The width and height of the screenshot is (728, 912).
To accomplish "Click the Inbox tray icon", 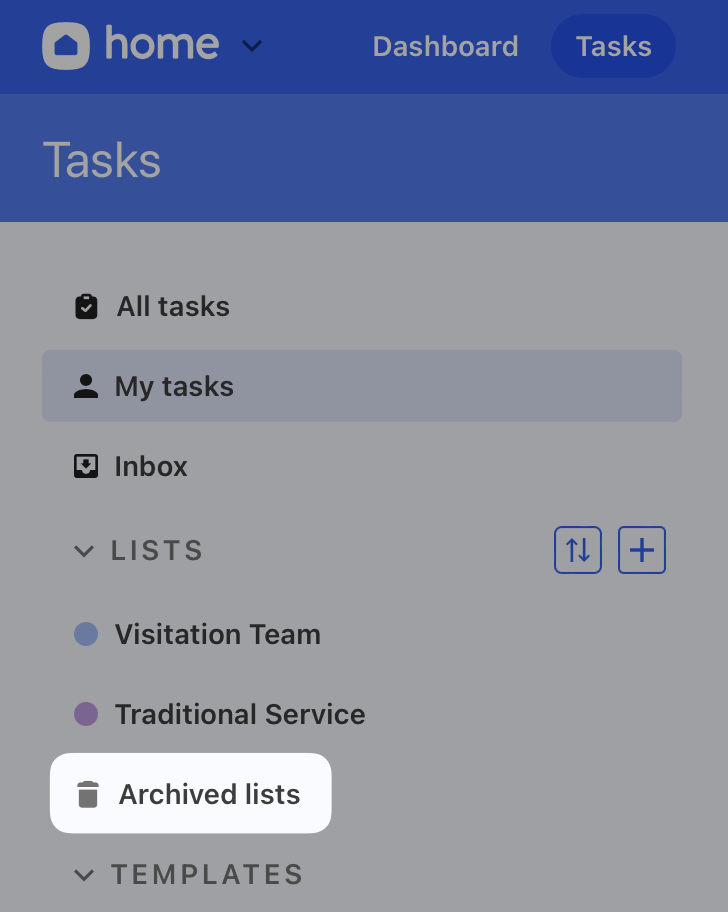I will (x=87, y=466).
